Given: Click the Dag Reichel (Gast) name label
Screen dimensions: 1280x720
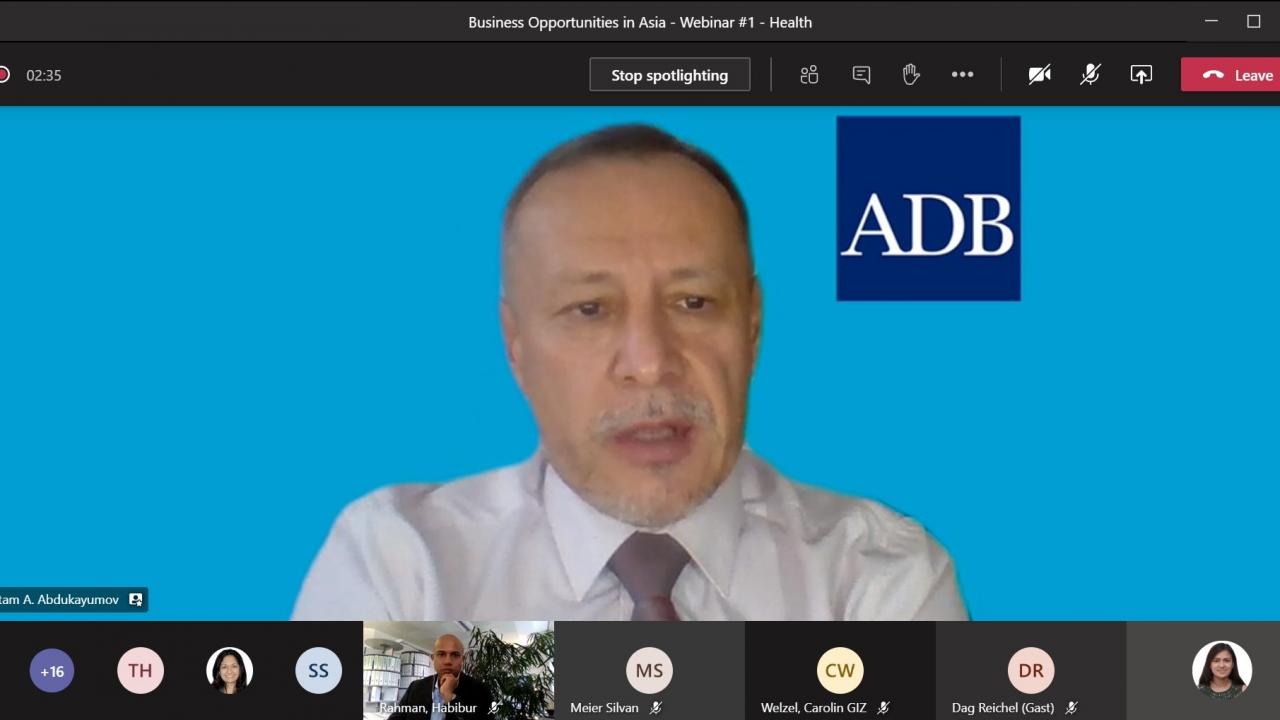Looking at the screenshot, I should [1003, 708].
